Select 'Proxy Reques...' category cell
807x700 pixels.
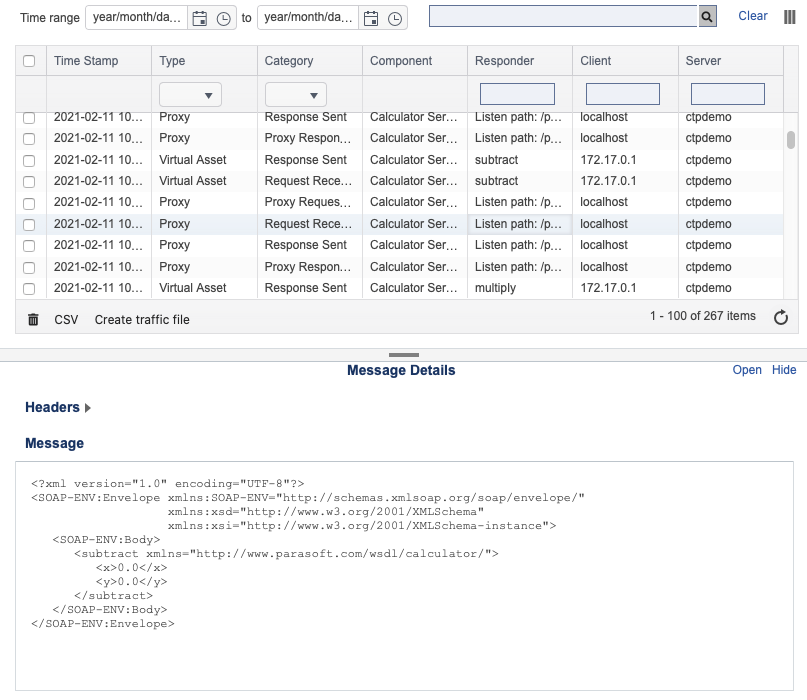pos(308,202)
